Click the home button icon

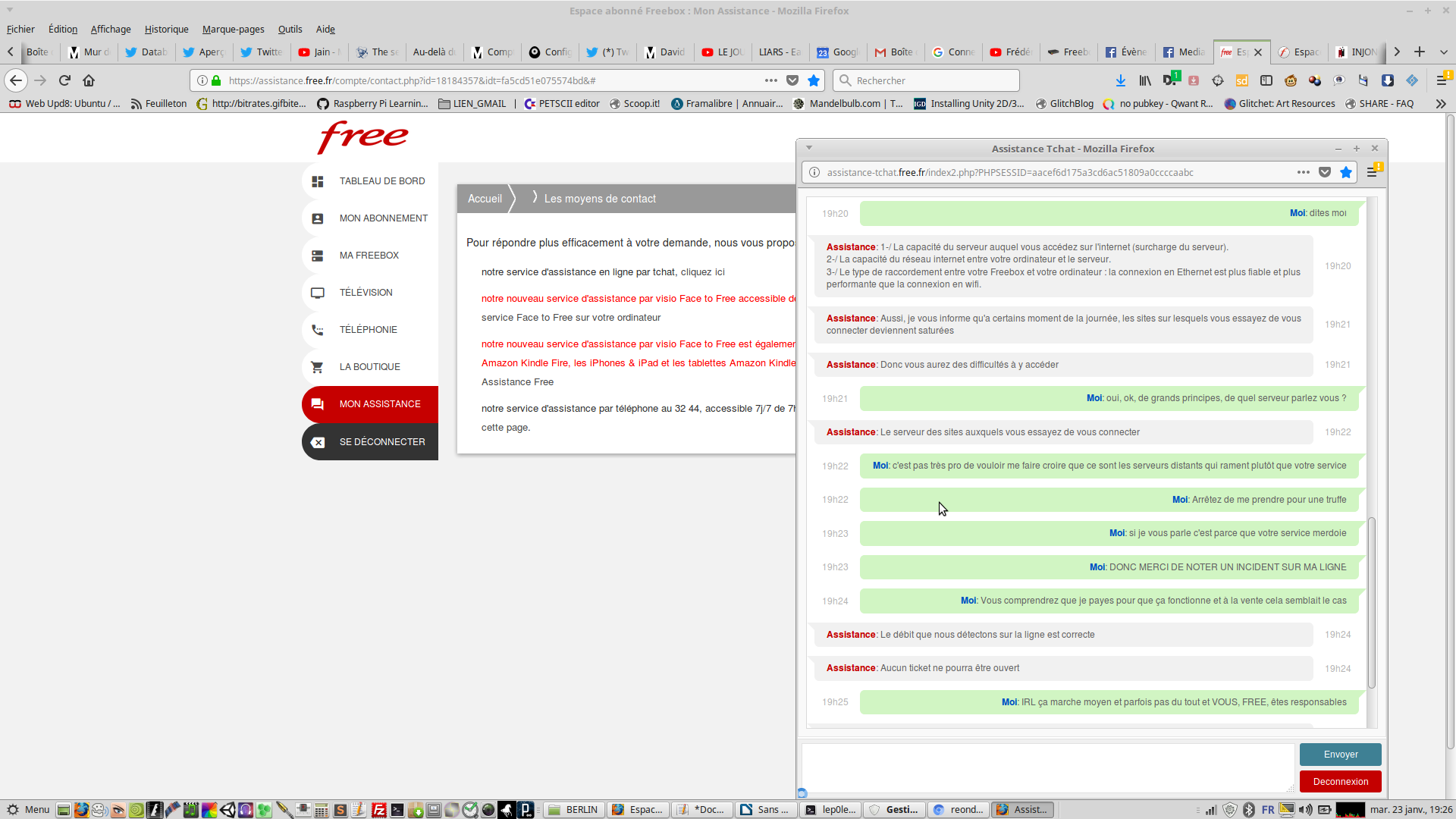(89, 80)
